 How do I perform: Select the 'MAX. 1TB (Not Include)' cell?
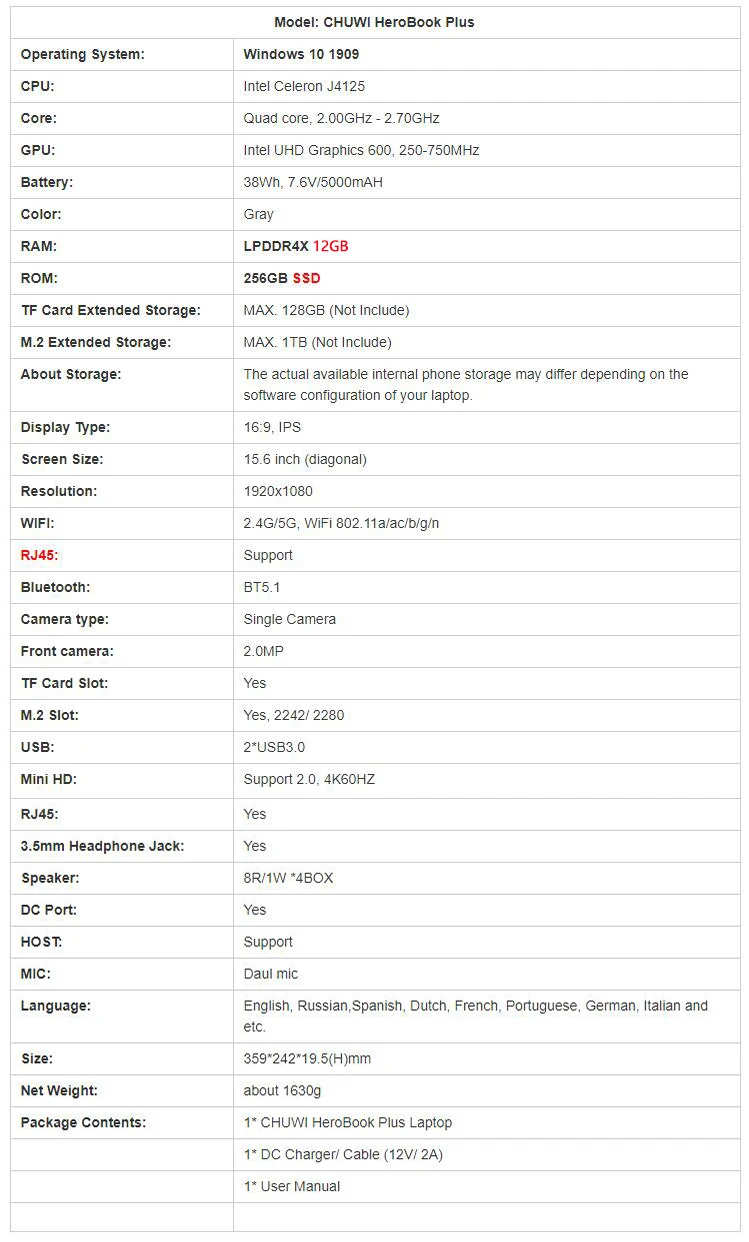tap(317, 342)
